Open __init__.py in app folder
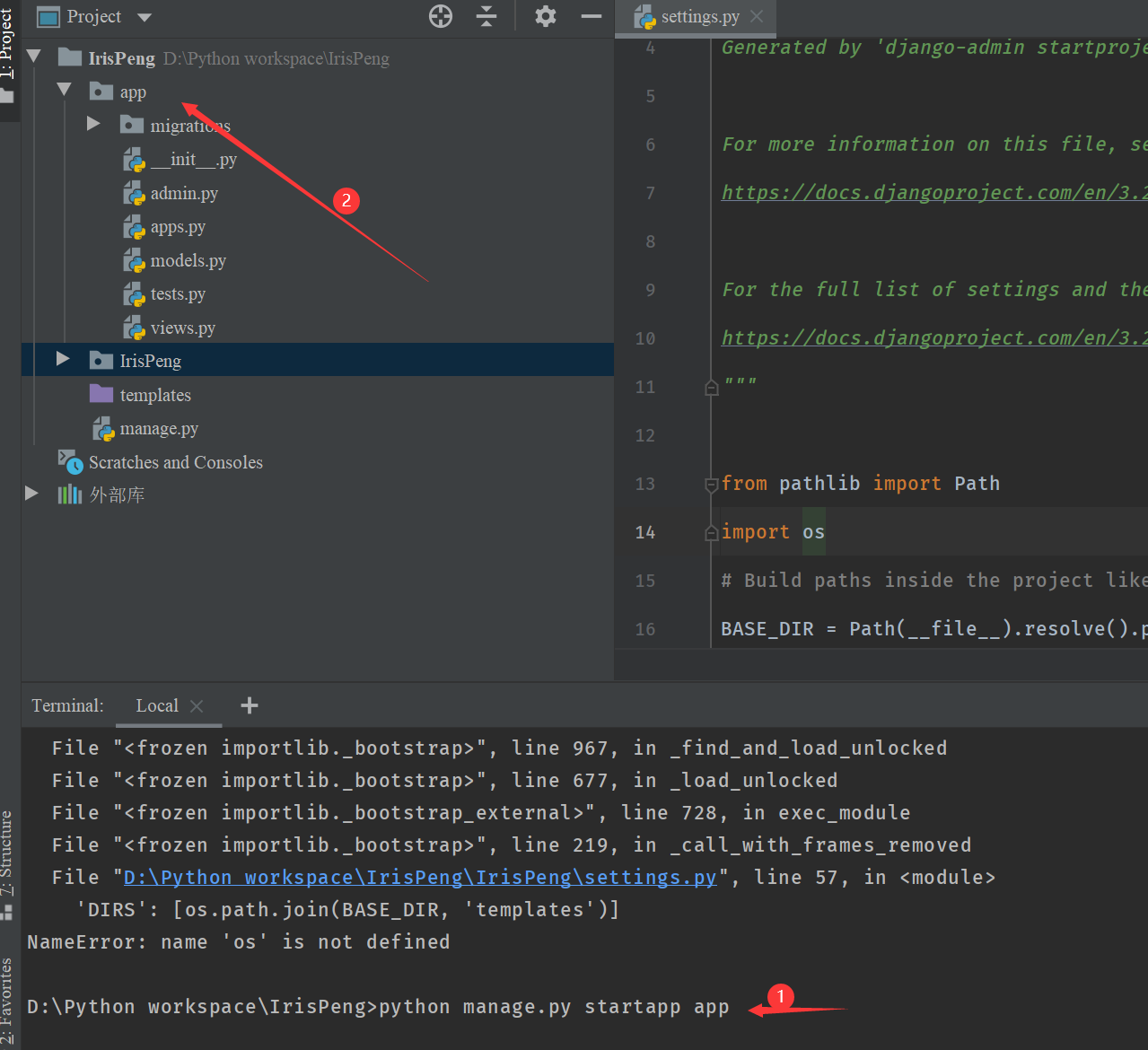This screenshot has width=1148, height=1050. pos(193,160)
